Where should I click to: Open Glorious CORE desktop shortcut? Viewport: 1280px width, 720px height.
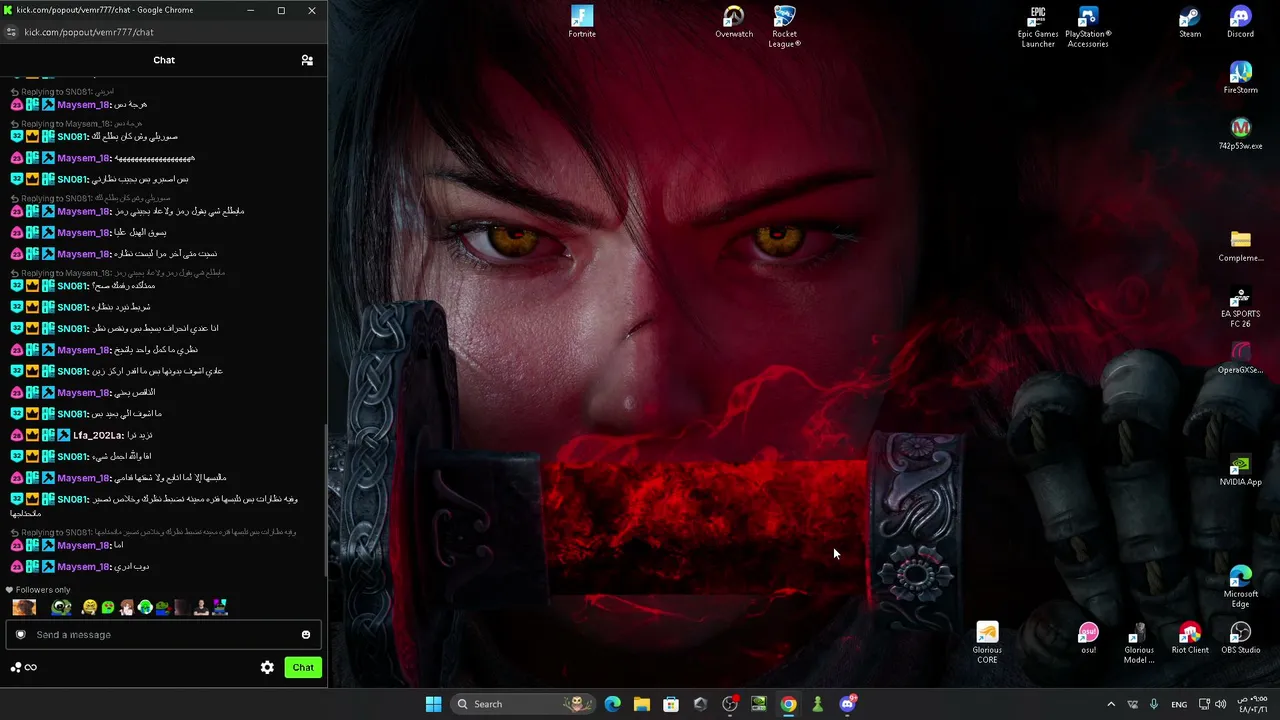click(987, 642)
